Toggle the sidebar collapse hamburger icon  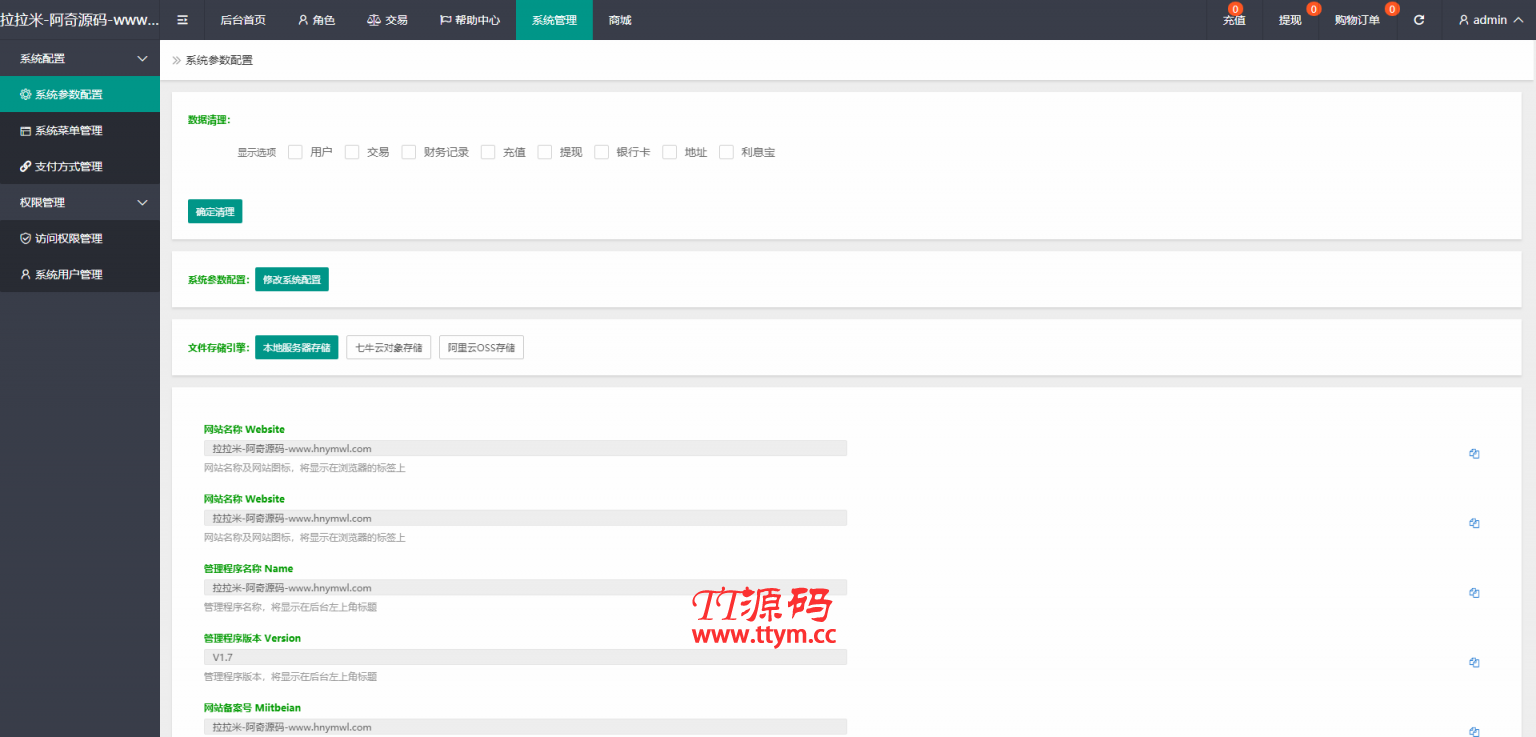tap(182, 20)
